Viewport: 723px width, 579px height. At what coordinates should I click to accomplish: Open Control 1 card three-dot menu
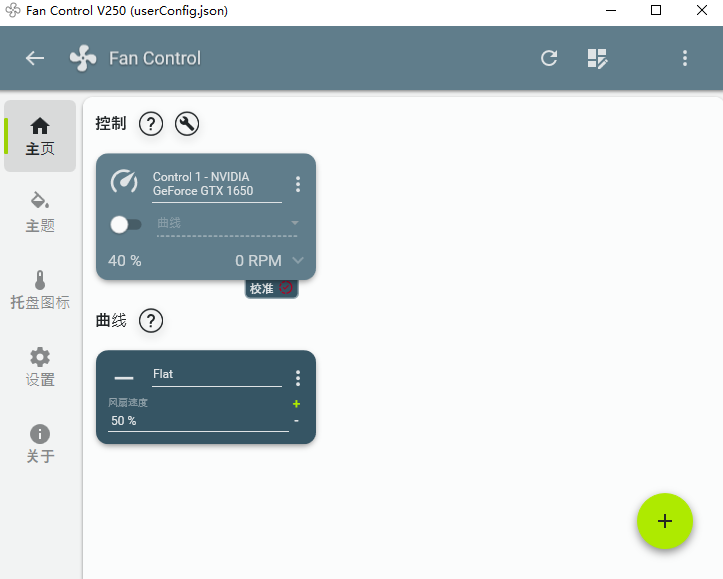(x=298, y=184)
